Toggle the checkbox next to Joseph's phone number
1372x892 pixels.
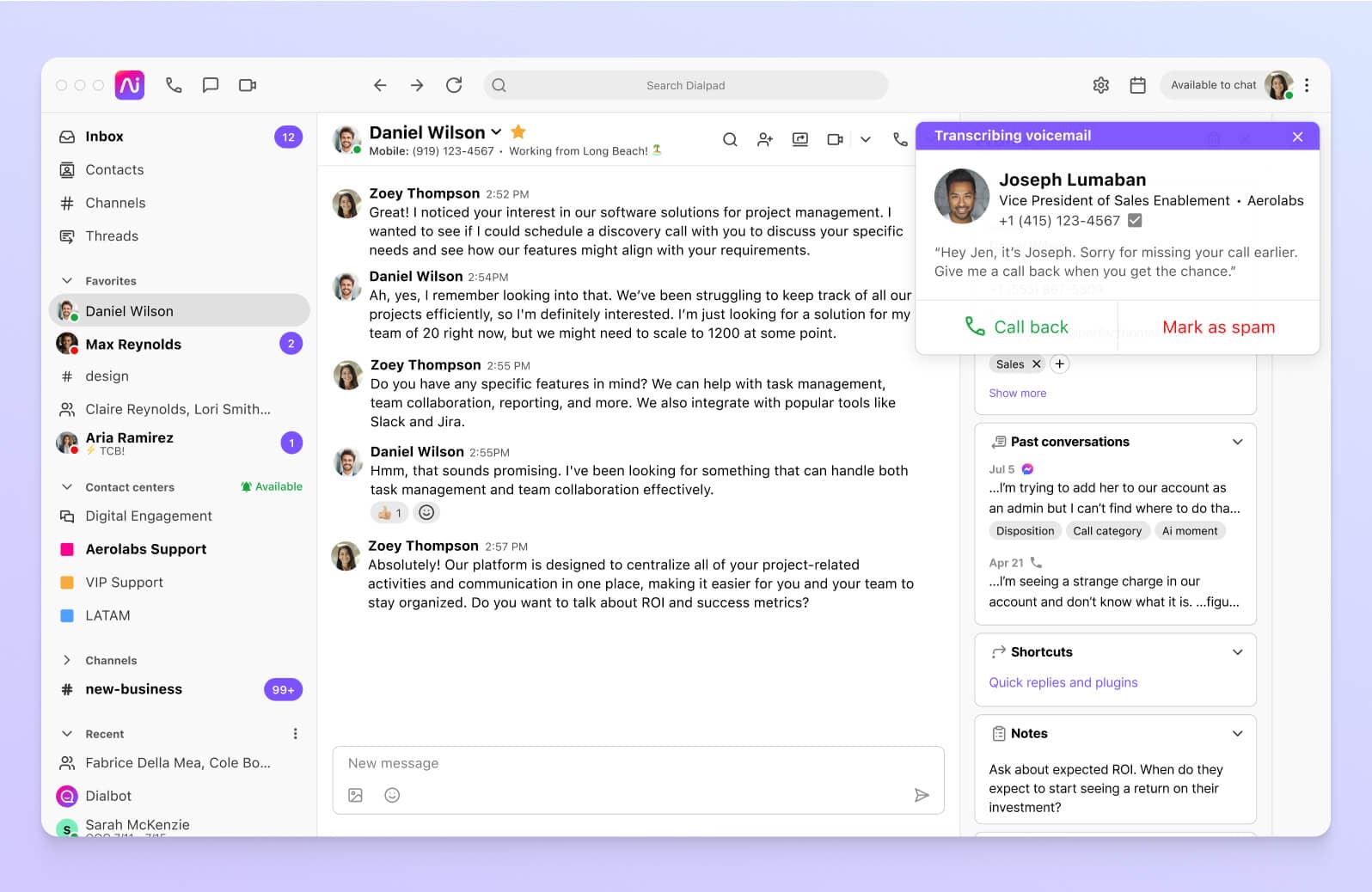pyautogui.click(x=1135, y=221)
